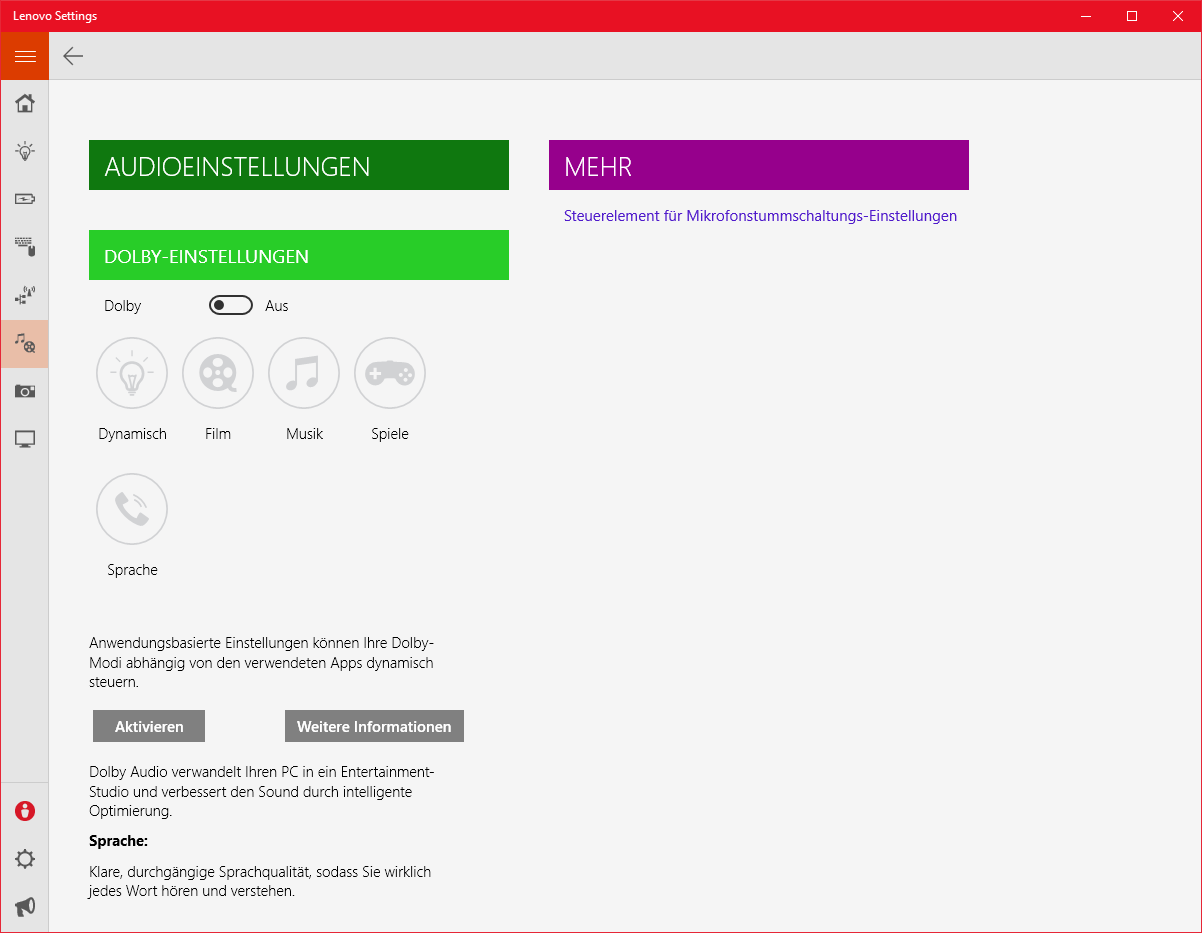Open the battery power settings in sidebar
Image resolution: width=1202 pixels, height=933 pixels.
point(25,199)
